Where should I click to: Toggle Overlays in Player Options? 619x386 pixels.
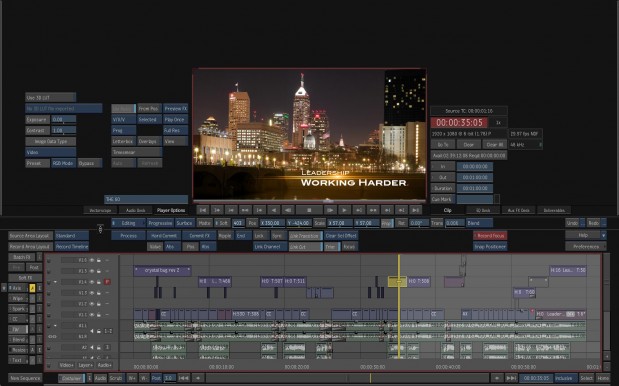coord(149,141)
